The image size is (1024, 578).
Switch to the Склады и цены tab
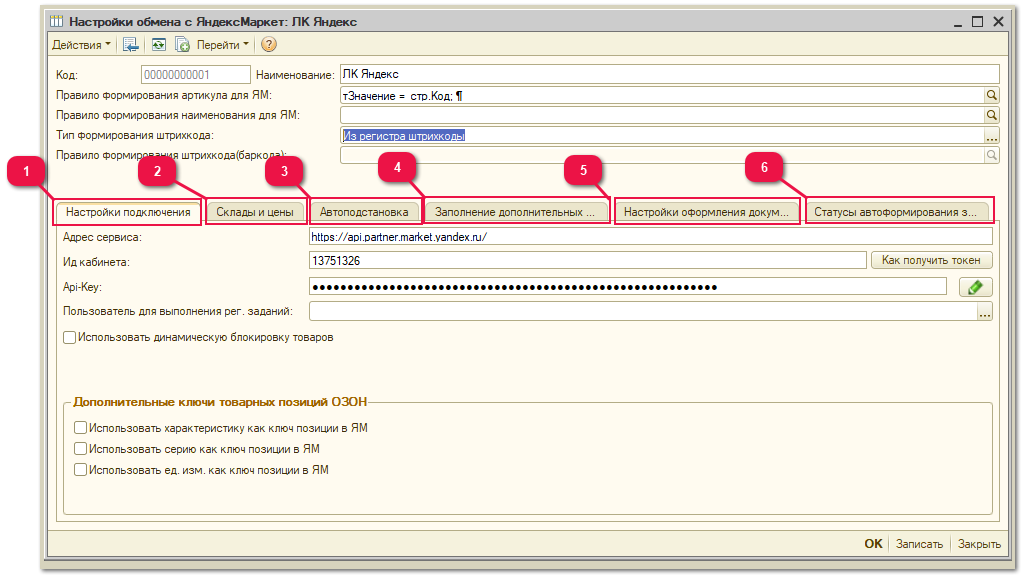pyautogui.click(x=255, y=212)
